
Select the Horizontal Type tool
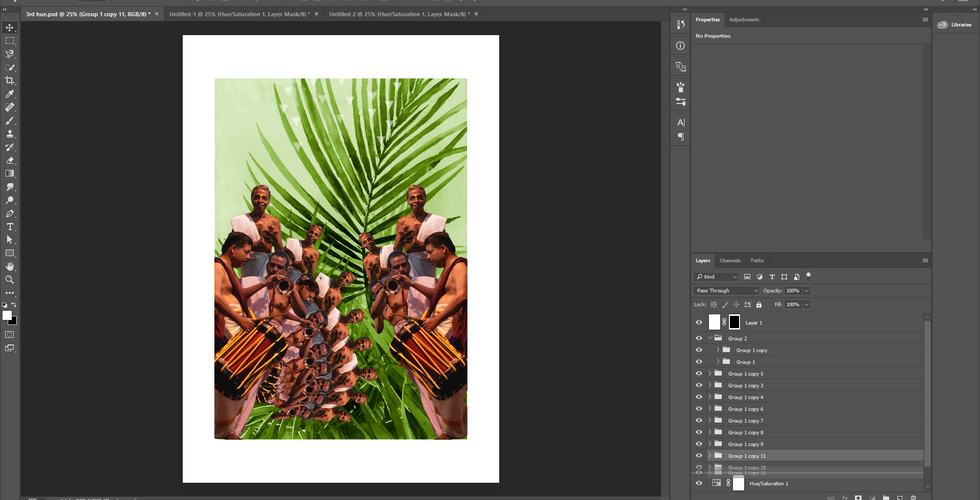tap(10, 227)
